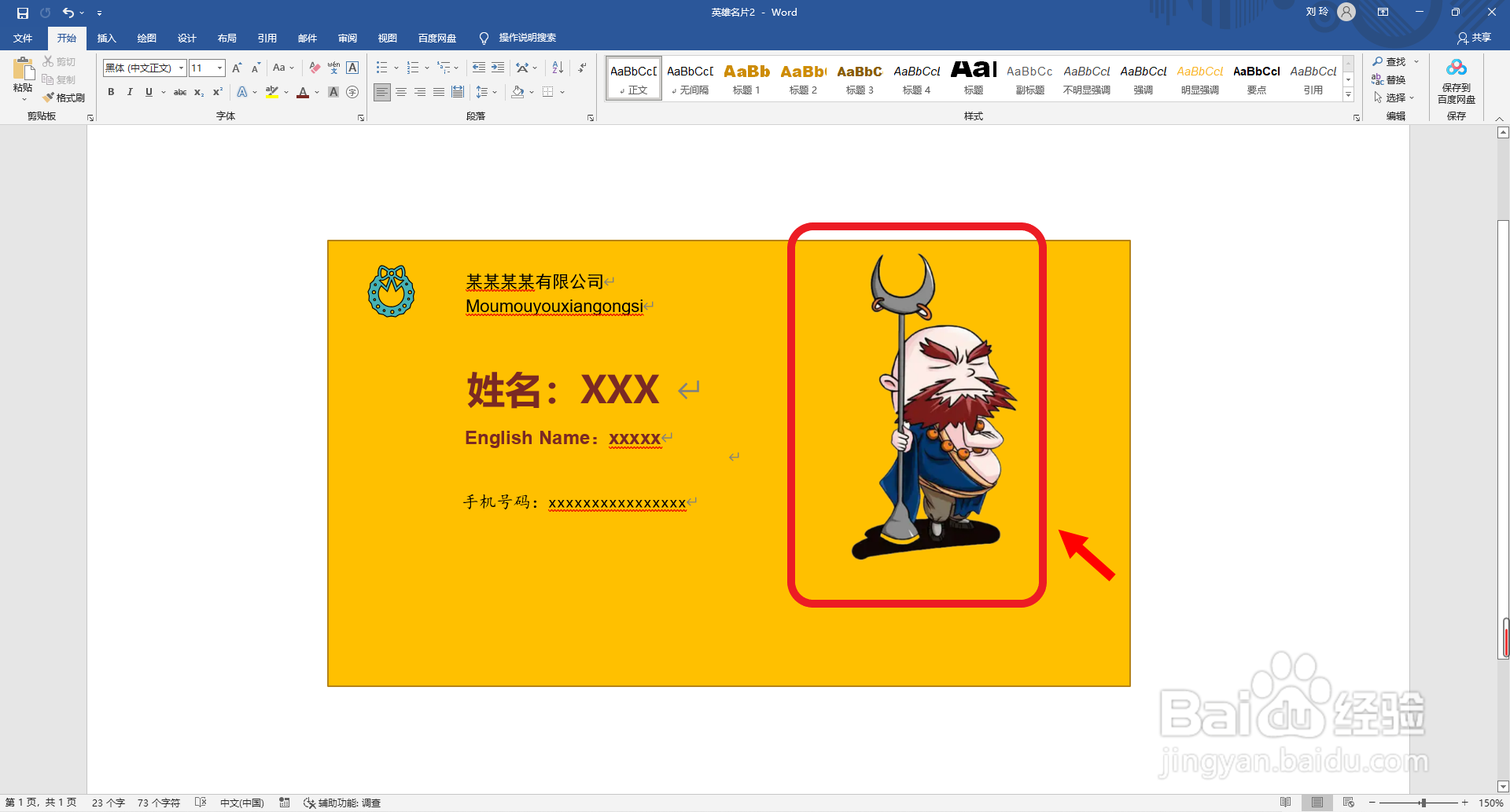Toggle Italic formatting
Viewport: 1510px width, 812px height.
(x=130, y=92)
